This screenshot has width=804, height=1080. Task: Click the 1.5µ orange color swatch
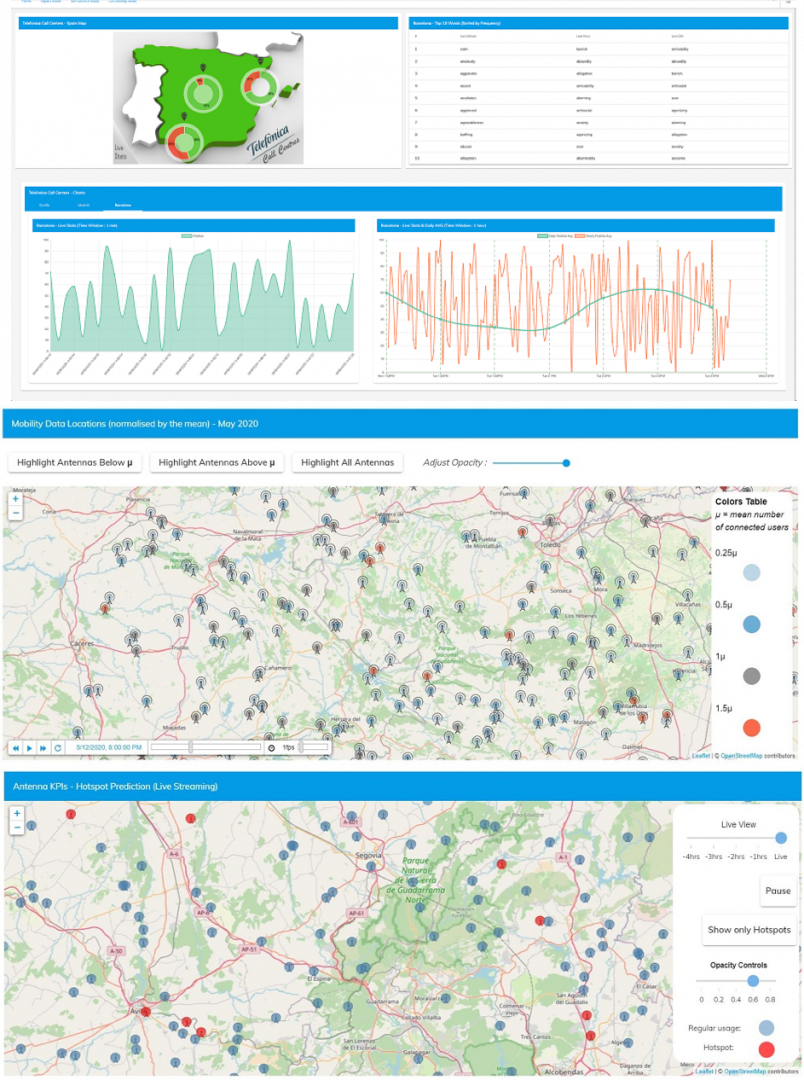(752, 727)
